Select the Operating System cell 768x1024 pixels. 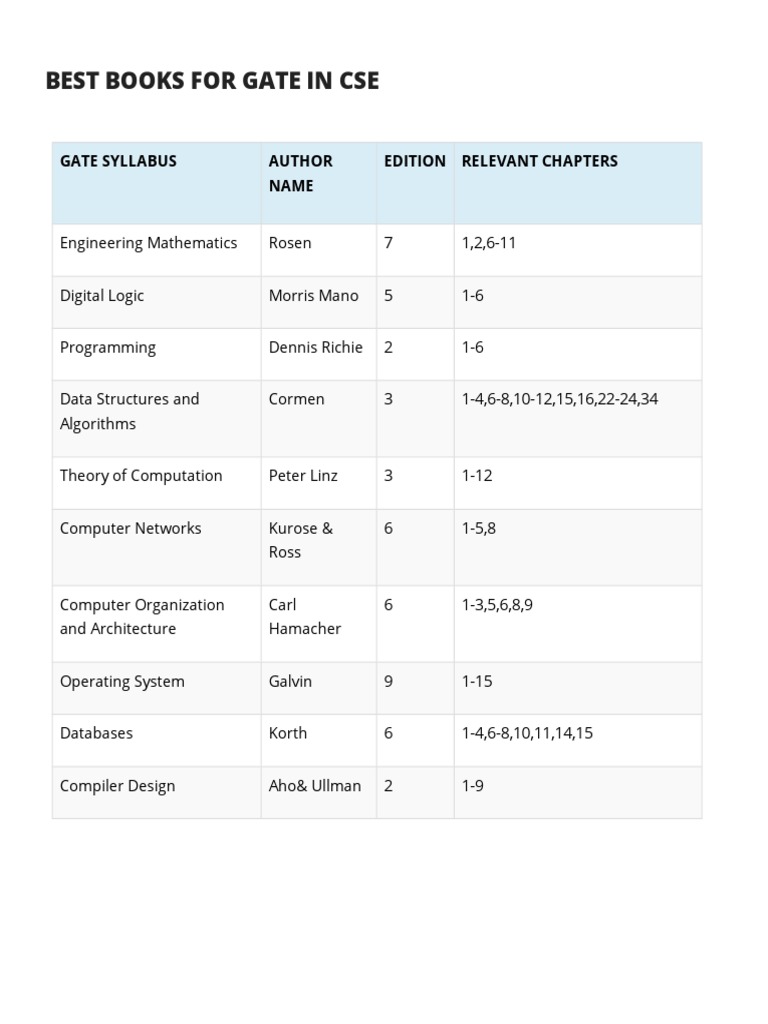click(x=122, y=682)
